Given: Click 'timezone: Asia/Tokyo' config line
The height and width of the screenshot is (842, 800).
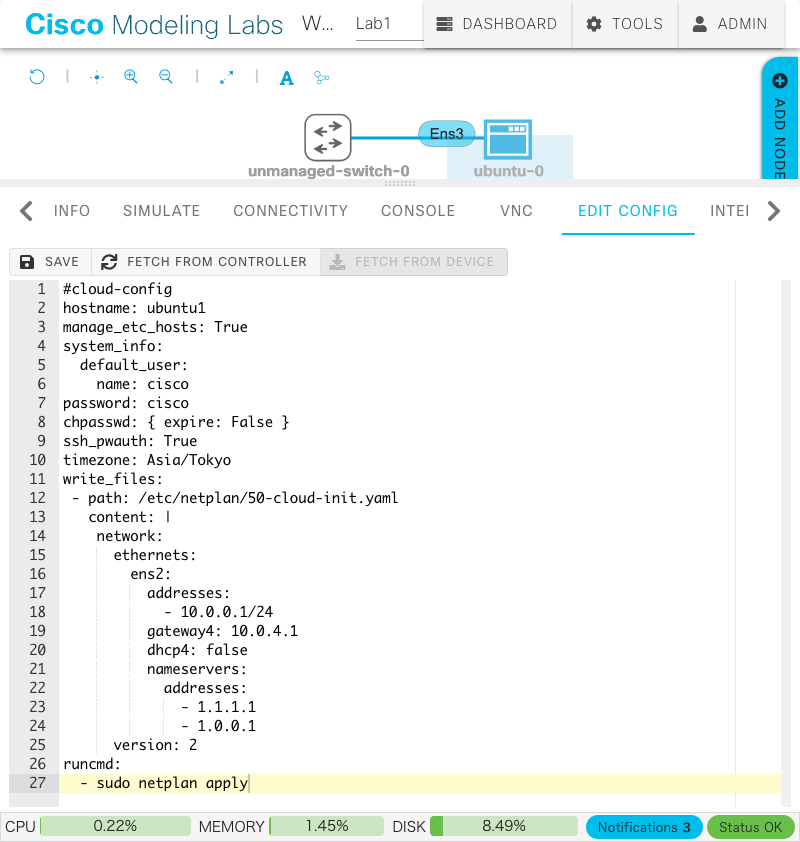Looking at the screenshot, I should tap(147, 460).
